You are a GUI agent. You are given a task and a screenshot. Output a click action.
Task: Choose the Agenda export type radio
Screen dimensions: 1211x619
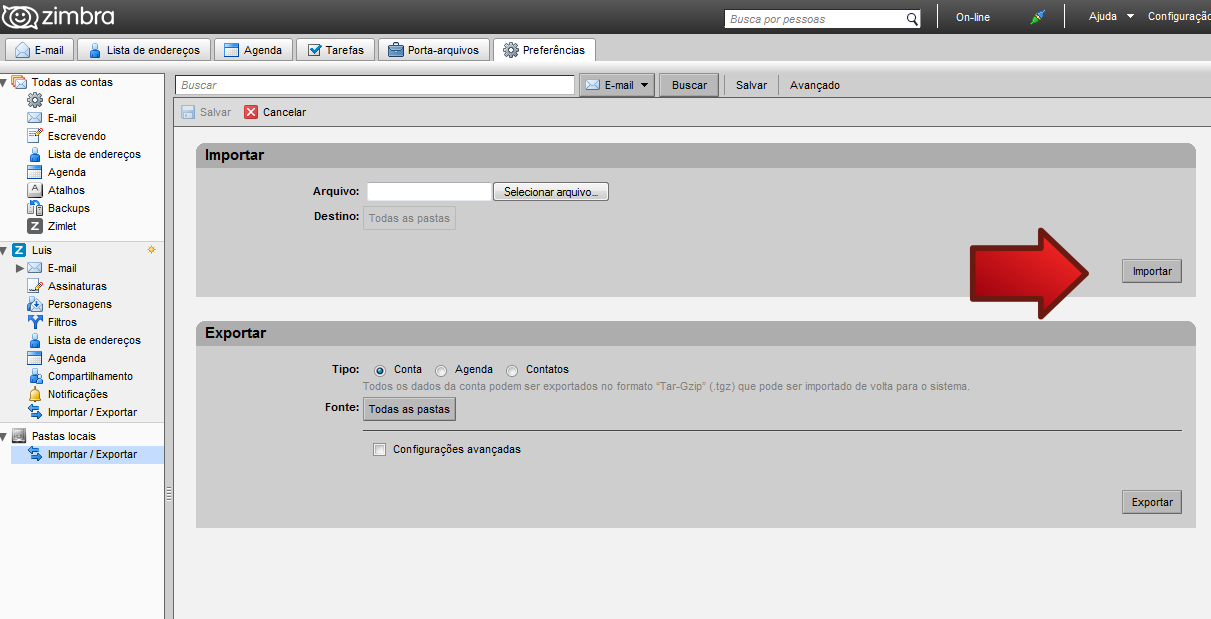tap(441, 370)
